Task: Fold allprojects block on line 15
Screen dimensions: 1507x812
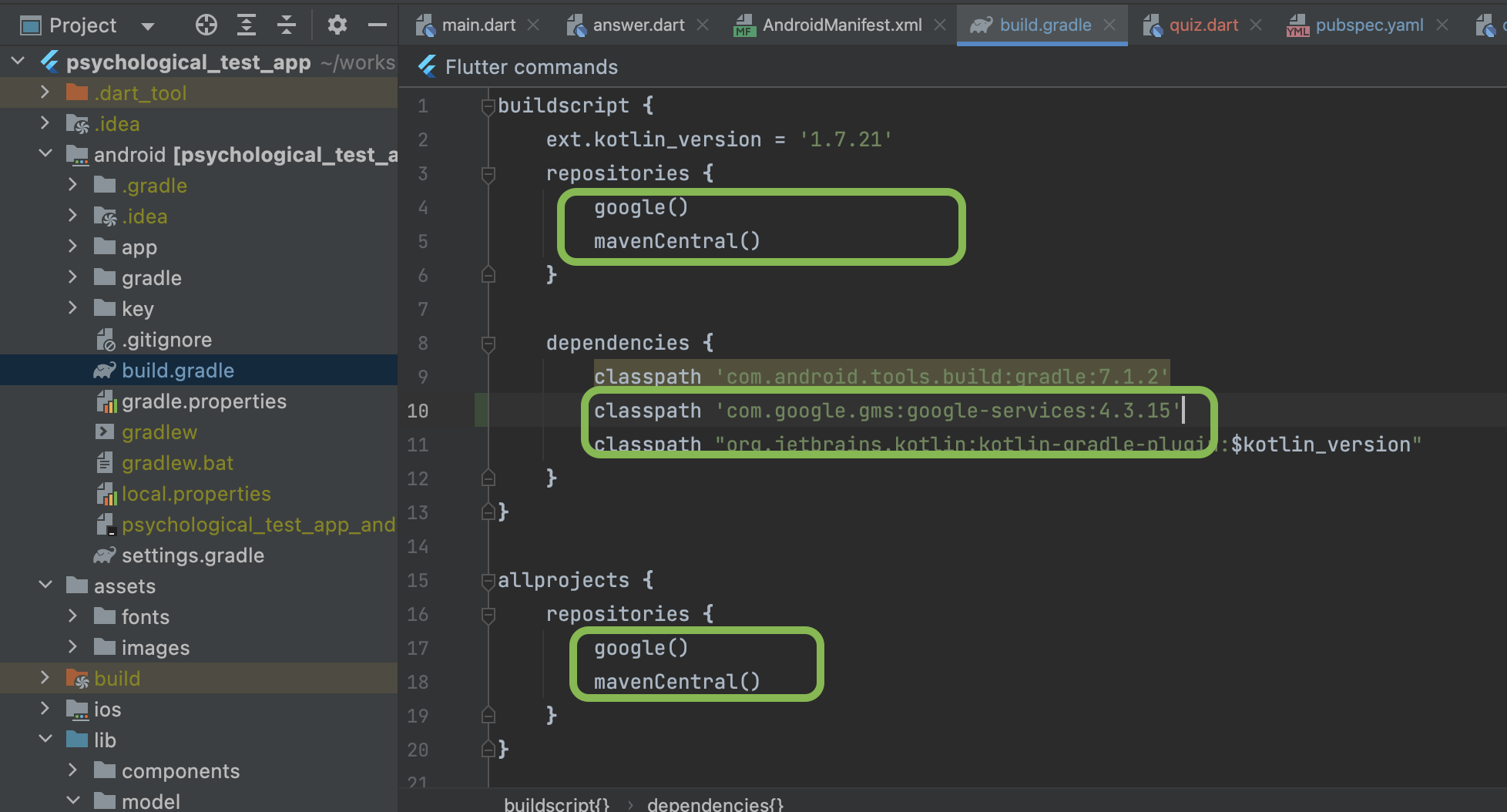Action: point(488,581)
